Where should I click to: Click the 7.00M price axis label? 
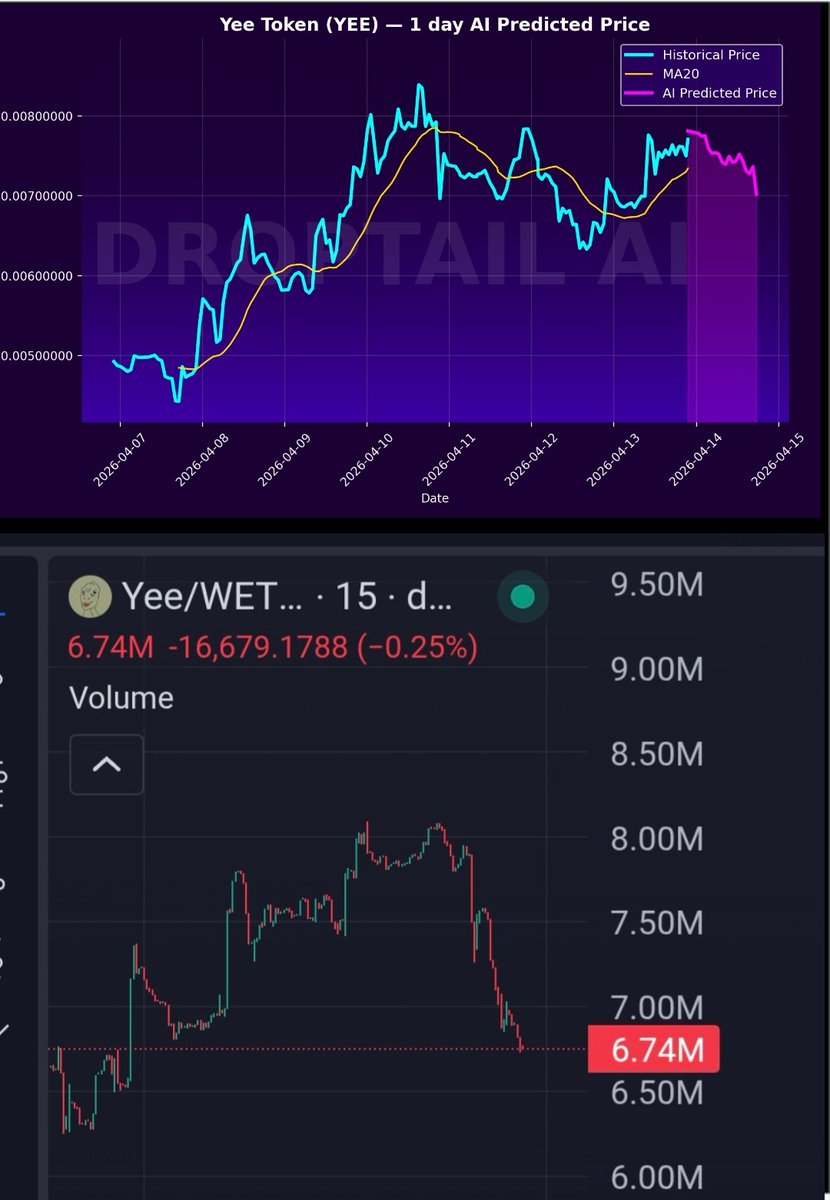(x=658, y=1007)
